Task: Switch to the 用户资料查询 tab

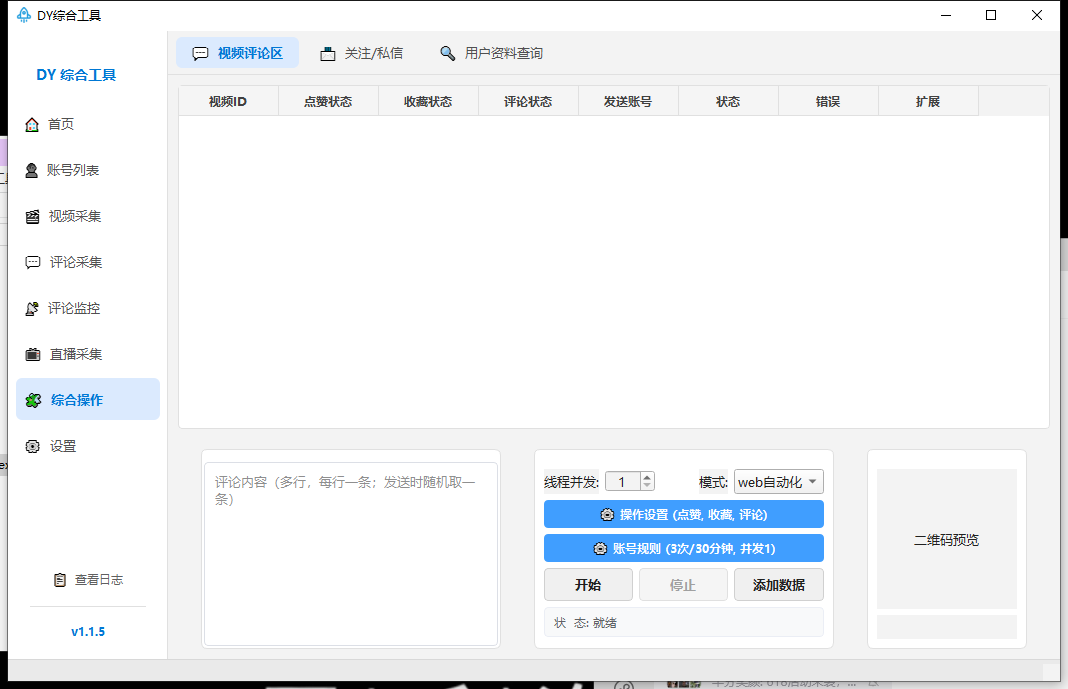Action: [x=491, y=53]
